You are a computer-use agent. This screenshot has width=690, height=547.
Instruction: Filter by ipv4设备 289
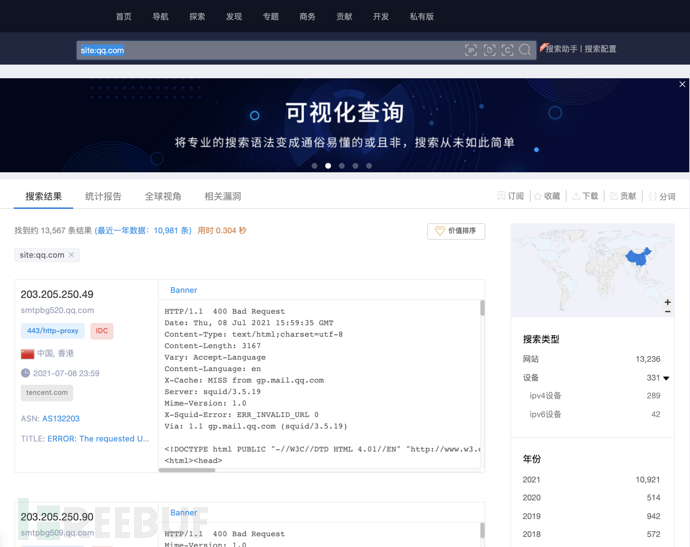pos(595,396)
